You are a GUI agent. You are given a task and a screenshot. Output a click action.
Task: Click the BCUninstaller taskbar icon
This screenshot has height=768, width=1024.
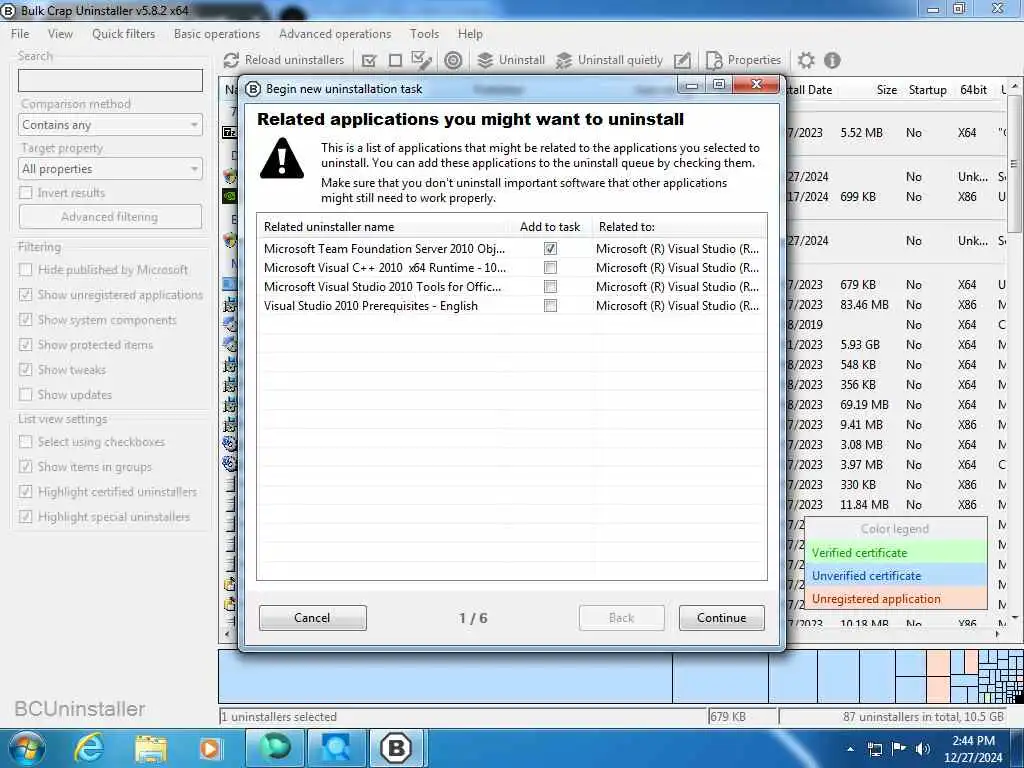click(x=396, y=748)
